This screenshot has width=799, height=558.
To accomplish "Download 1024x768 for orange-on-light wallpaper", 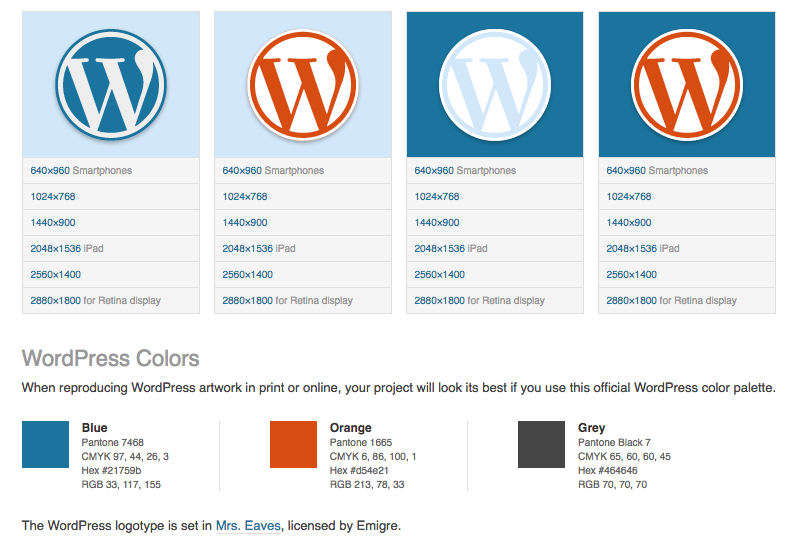I will coord(245,197).
